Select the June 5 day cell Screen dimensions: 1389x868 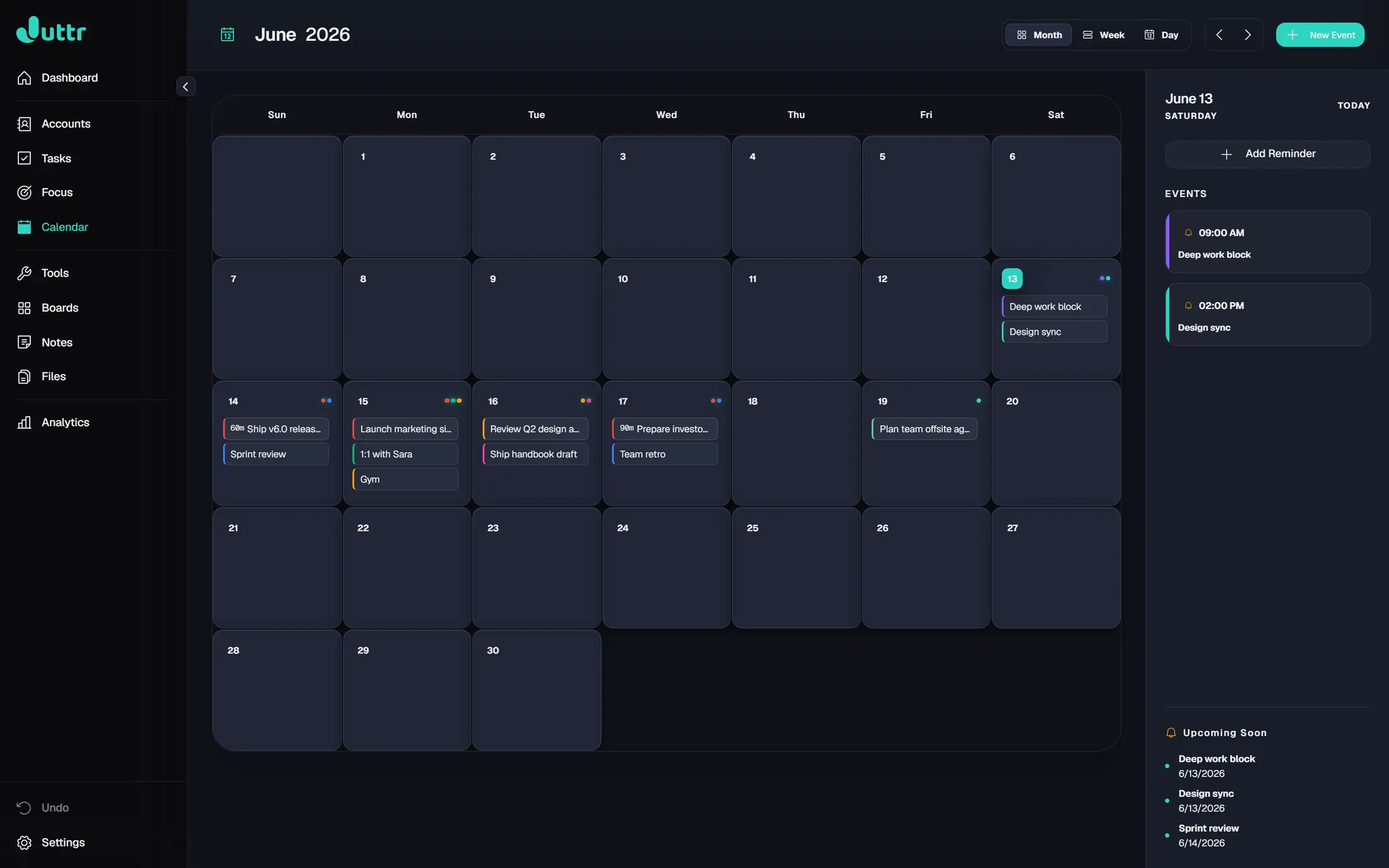pos(926,196)
